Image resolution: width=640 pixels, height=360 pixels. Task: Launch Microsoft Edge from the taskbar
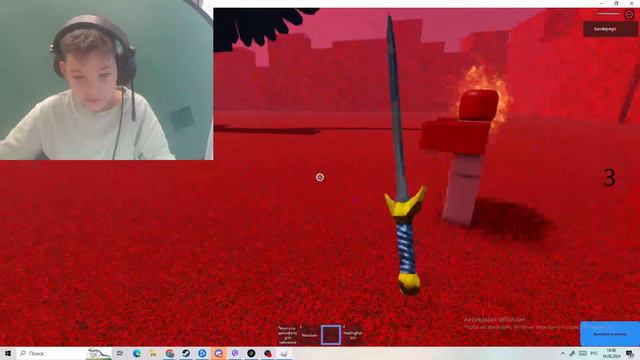[x=137, y=353]
